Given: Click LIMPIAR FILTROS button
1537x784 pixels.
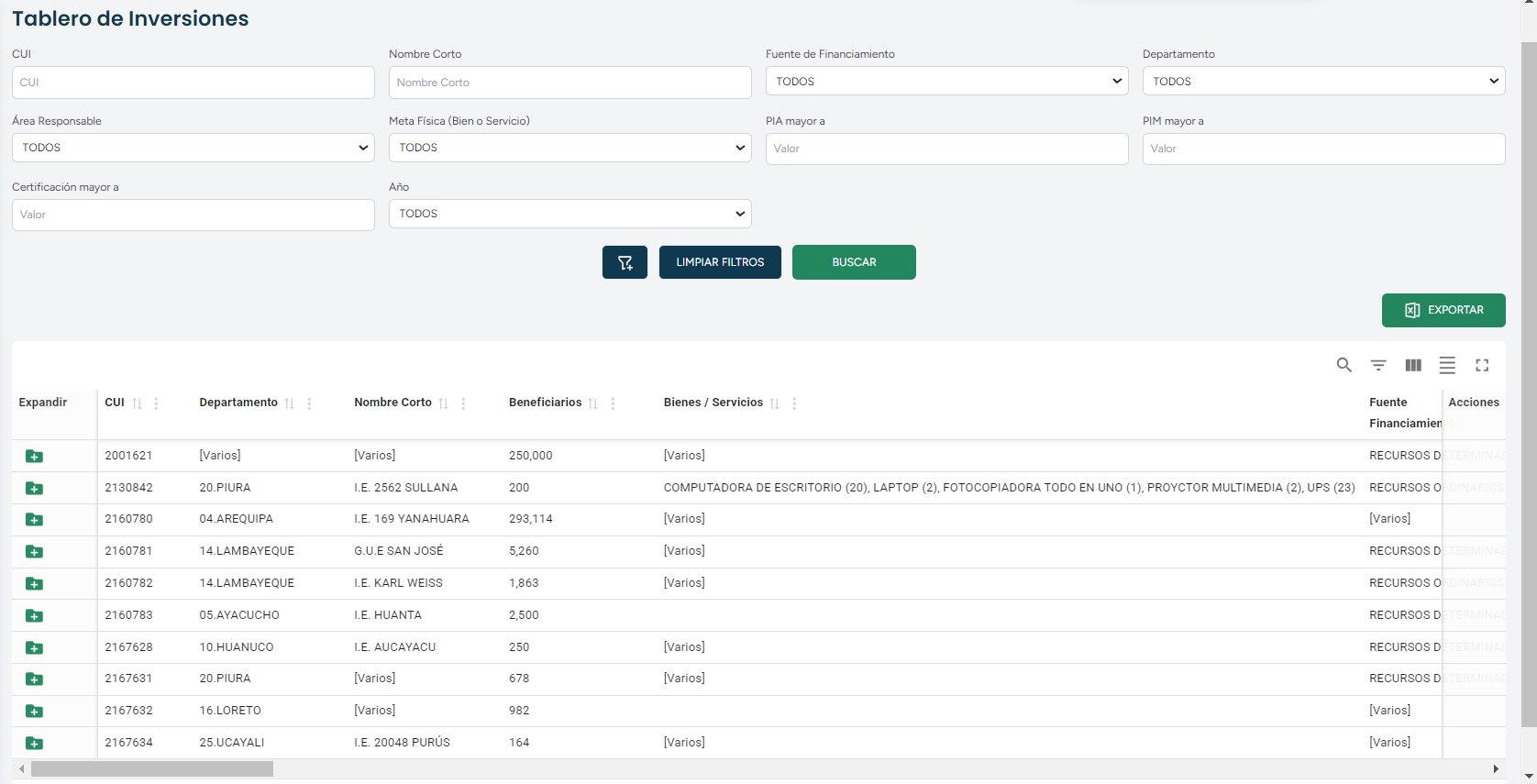Looking at the screenshot, I should [720, 262].
